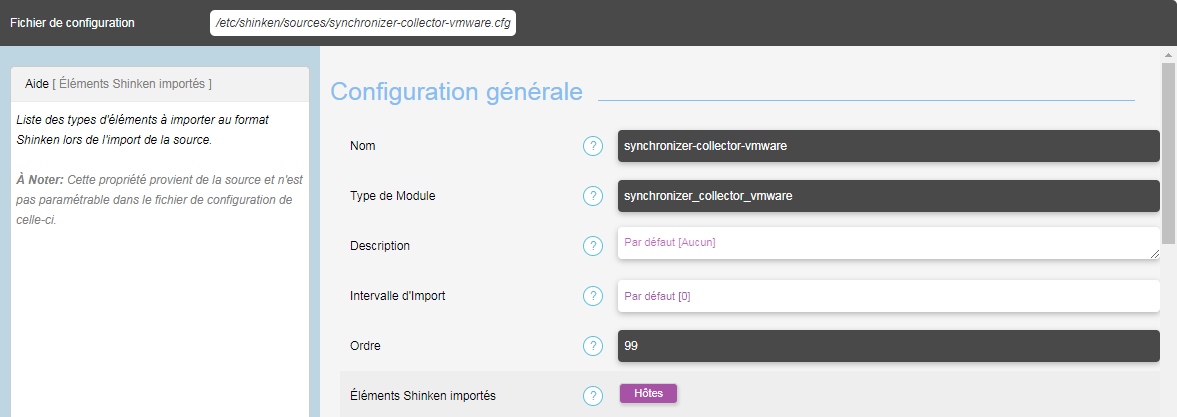Screen dimensions: 1177x417
Task: Show help for the Description field
Action: tap(592, 246)
